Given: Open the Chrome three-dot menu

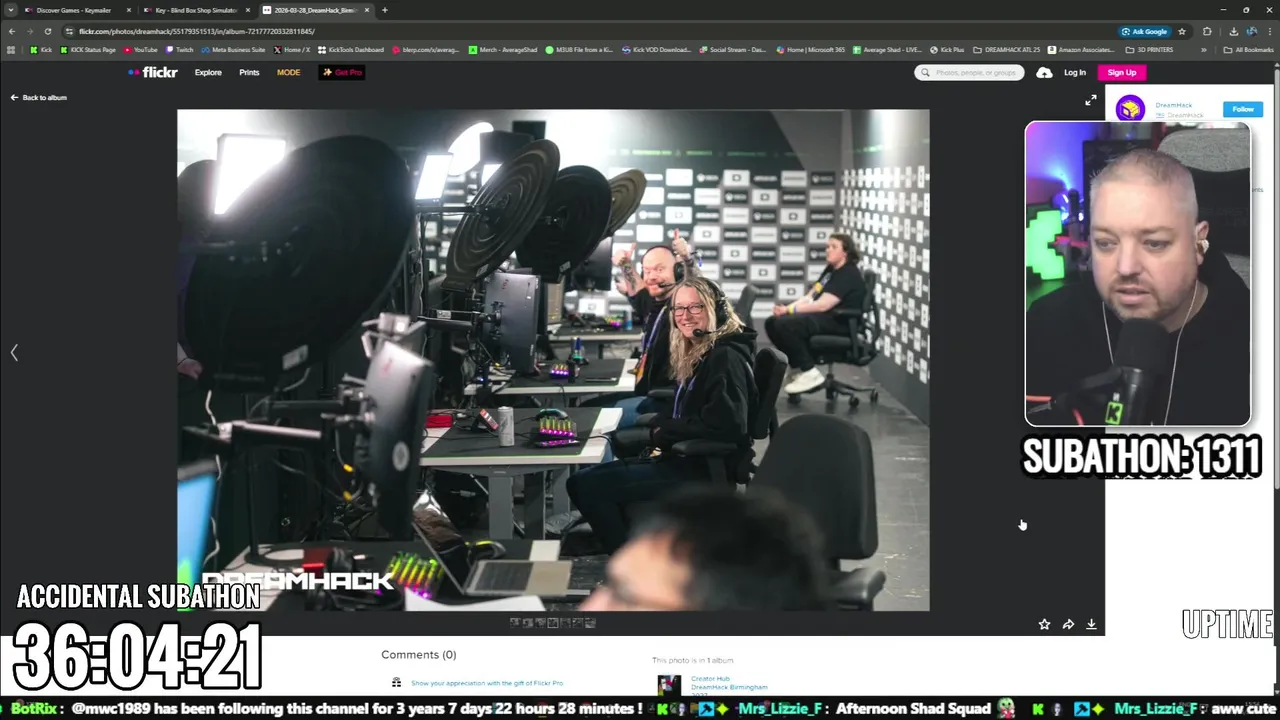Looking at the screenshot, I should (x=1270, y=31).
